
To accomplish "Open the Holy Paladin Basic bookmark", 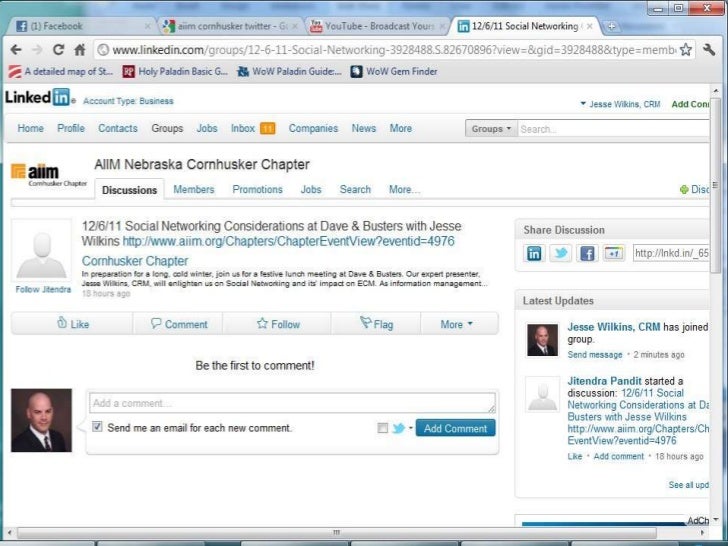I will (175, 72).
